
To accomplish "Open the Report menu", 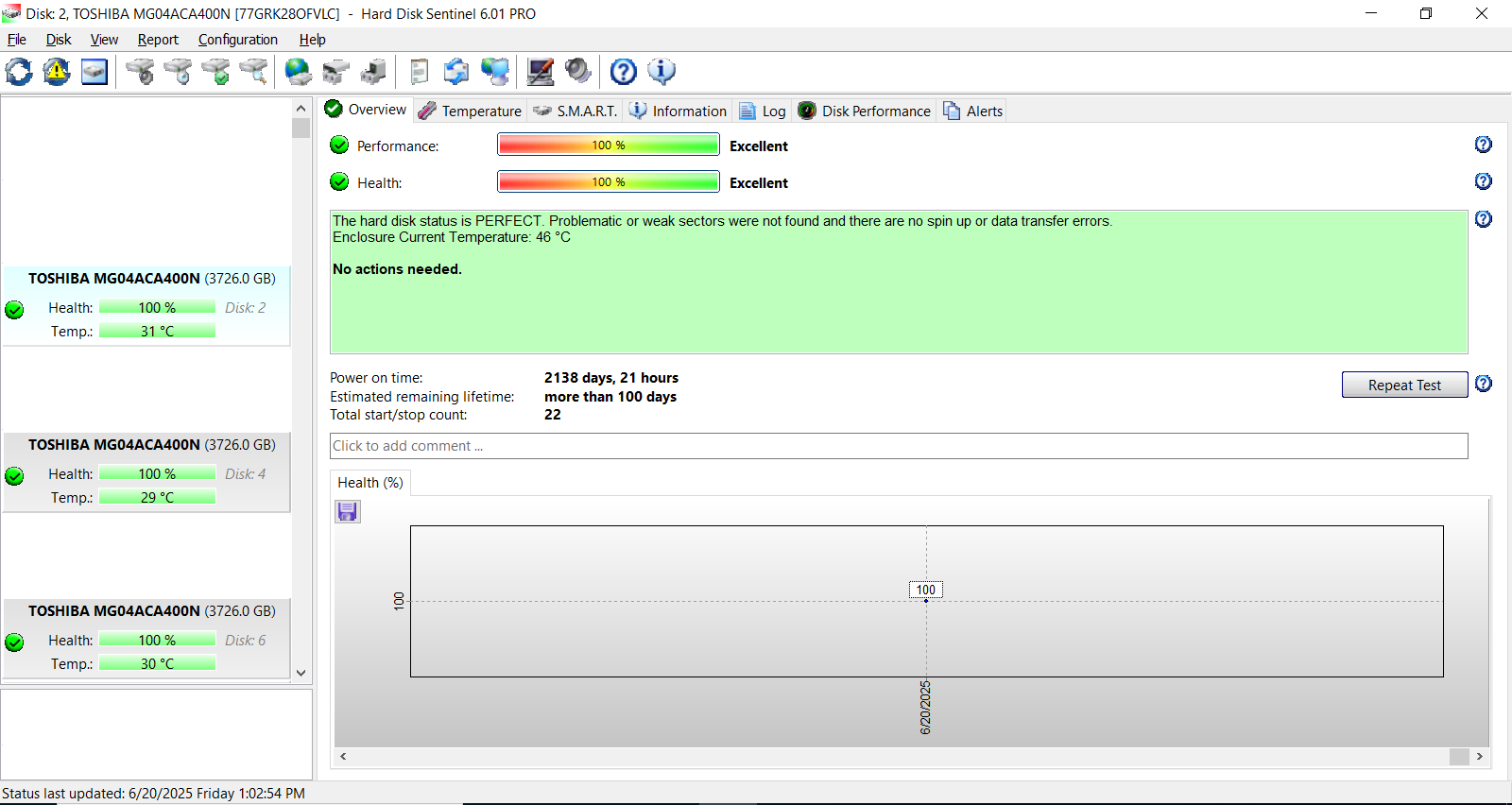I will pos(158,40).
